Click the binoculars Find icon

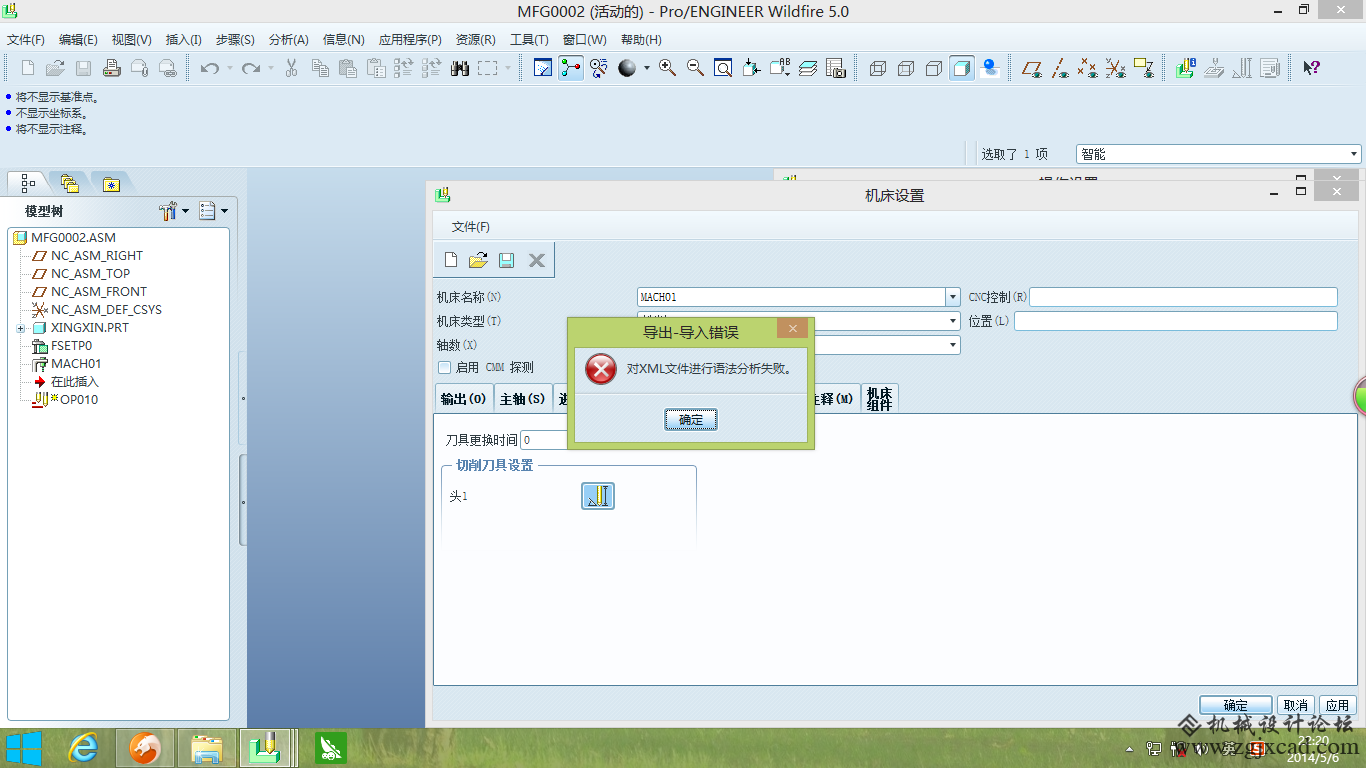[x=460, y=68]
